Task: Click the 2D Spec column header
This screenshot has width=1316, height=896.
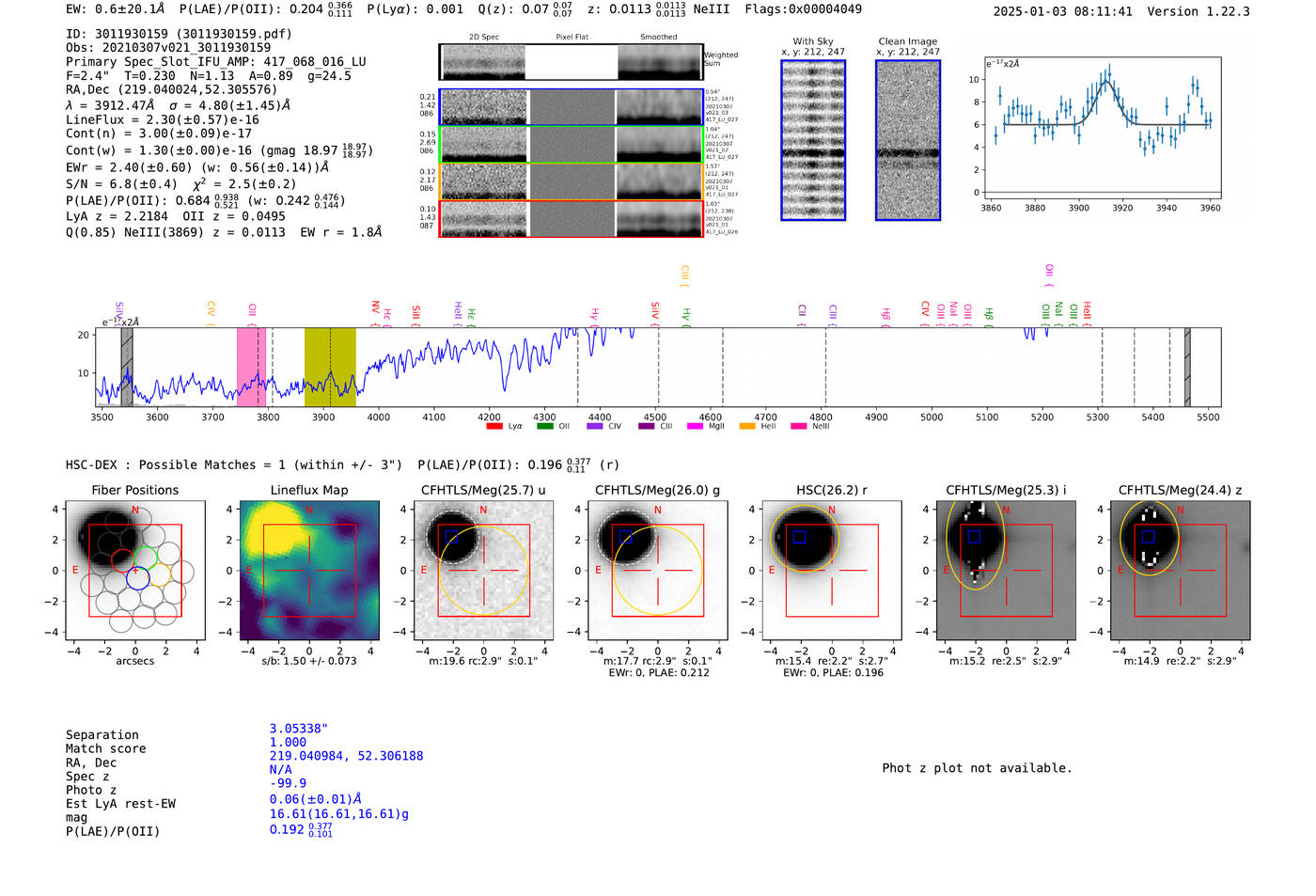Action: tap(484, 38)
